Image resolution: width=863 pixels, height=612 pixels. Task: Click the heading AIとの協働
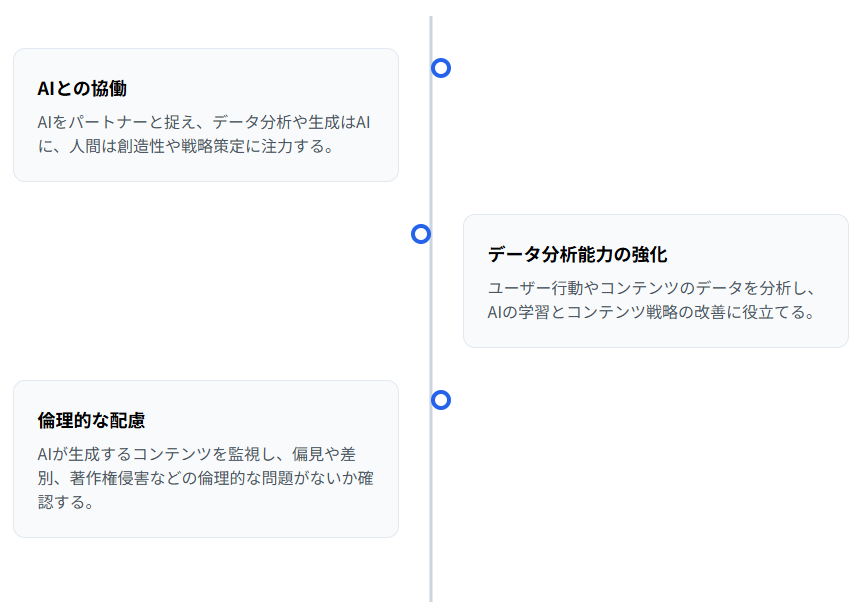coord(82,88)
